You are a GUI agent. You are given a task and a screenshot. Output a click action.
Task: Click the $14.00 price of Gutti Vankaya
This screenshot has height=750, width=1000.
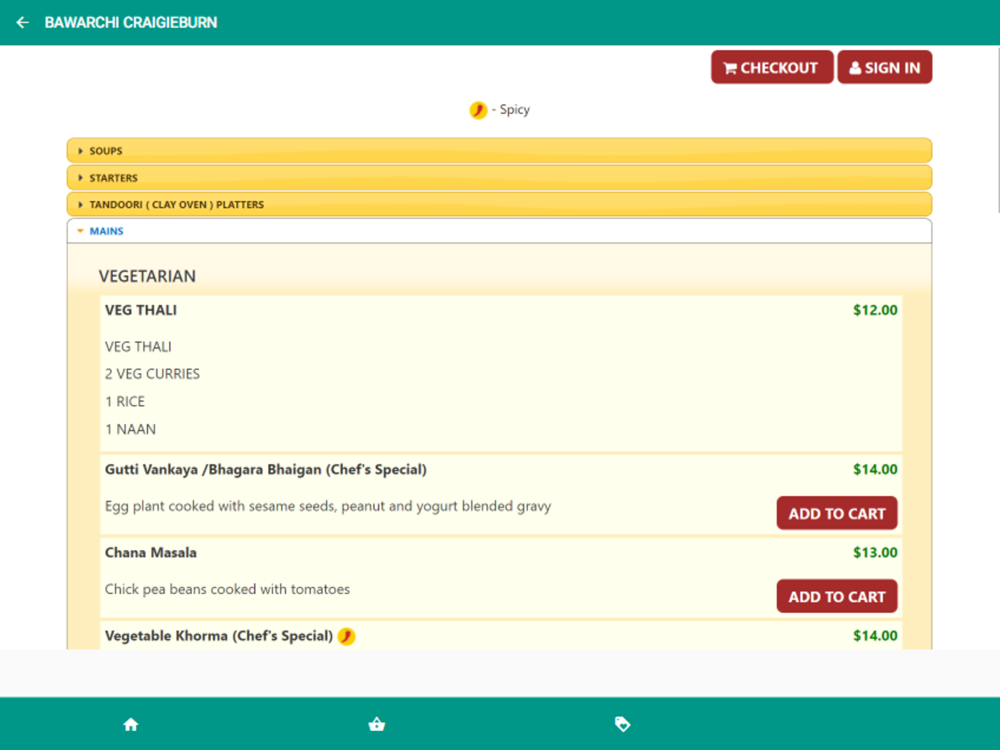875,469
